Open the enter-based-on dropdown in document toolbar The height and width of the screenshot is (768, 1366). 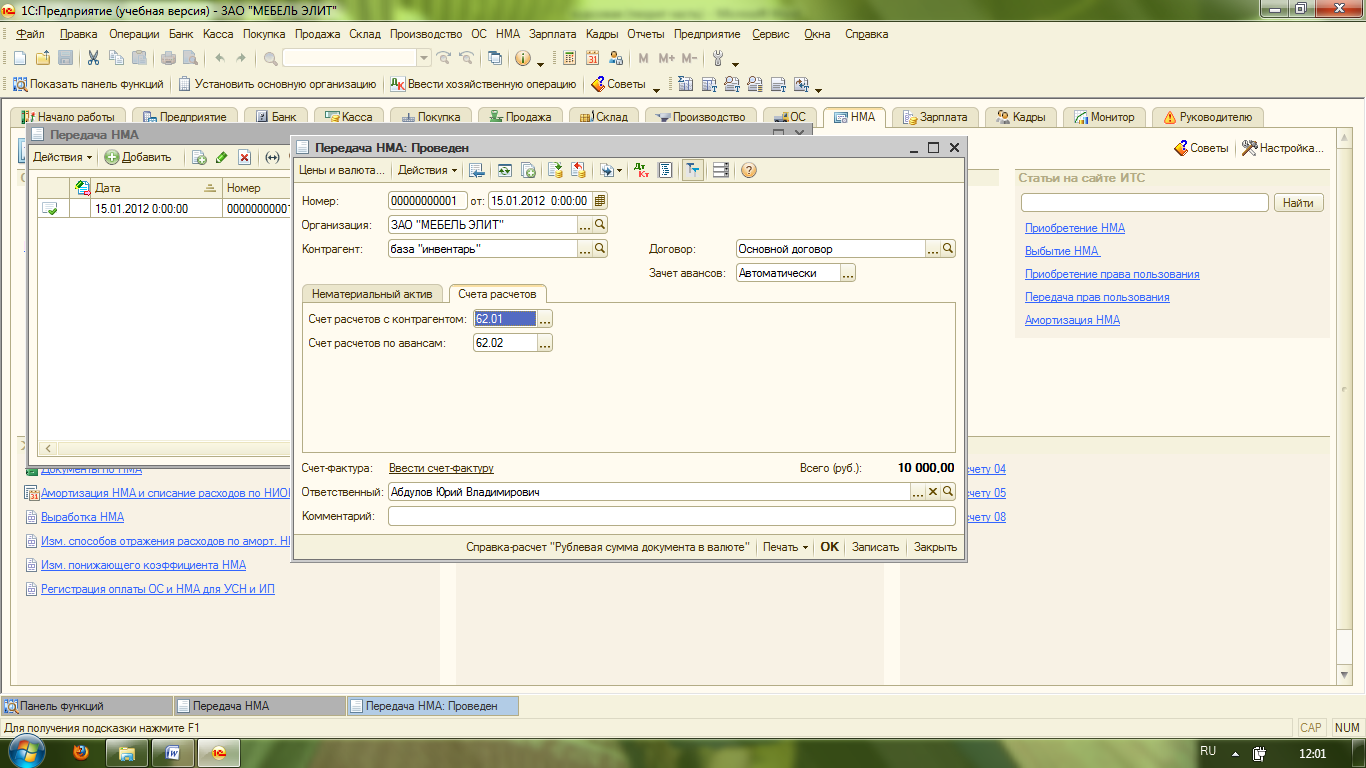[x=609, y=170]
